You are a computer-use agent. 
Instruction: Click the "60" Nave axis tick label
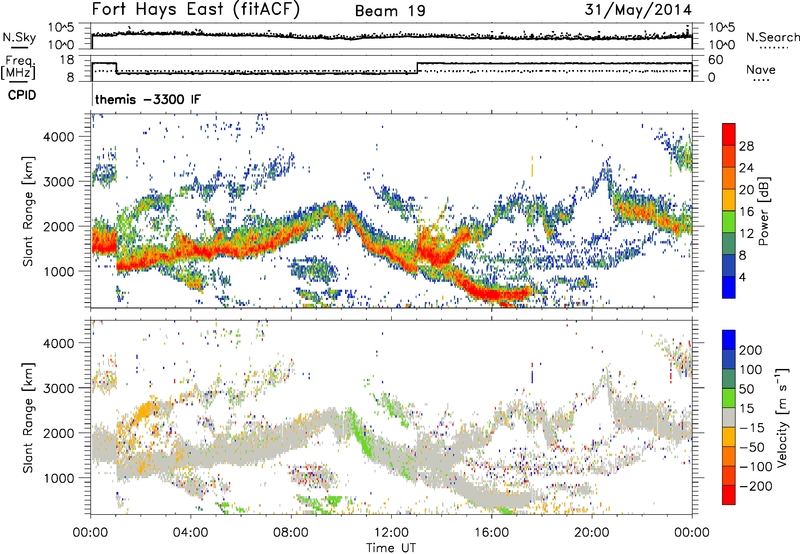pyautogui.click(x=715, y=60)
